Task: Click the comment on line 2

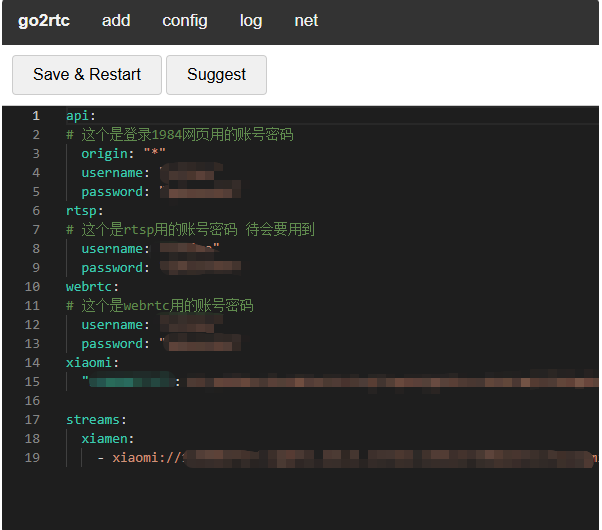Action: (180, 135)
